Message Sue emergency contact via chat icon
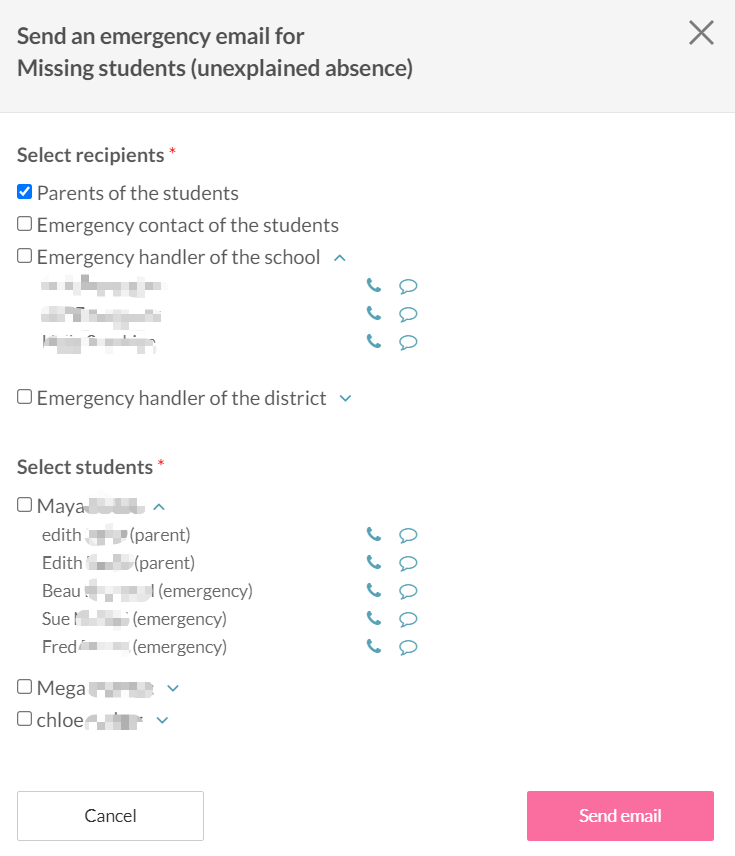The height and width of the screenshot is (856, 735). tap(408, 619)
